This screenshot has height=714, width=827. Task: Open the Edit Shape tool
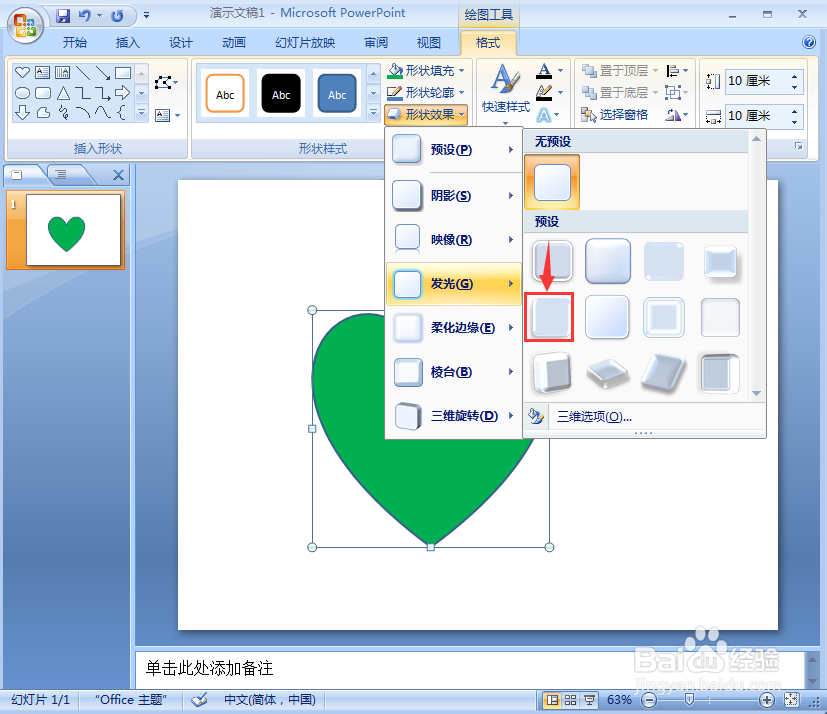166,82
